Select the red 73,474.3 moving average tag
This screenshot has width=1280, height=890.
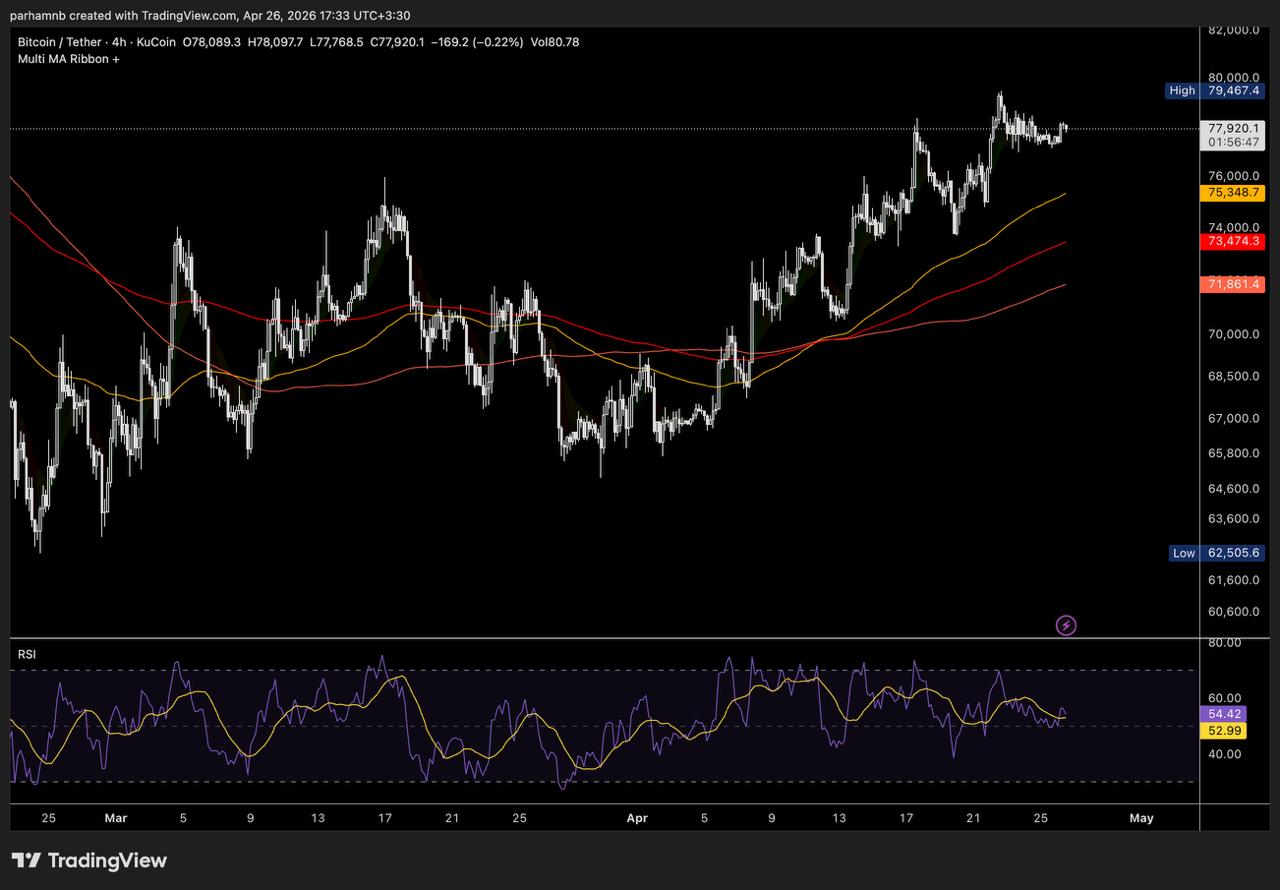pos(1233,241)
